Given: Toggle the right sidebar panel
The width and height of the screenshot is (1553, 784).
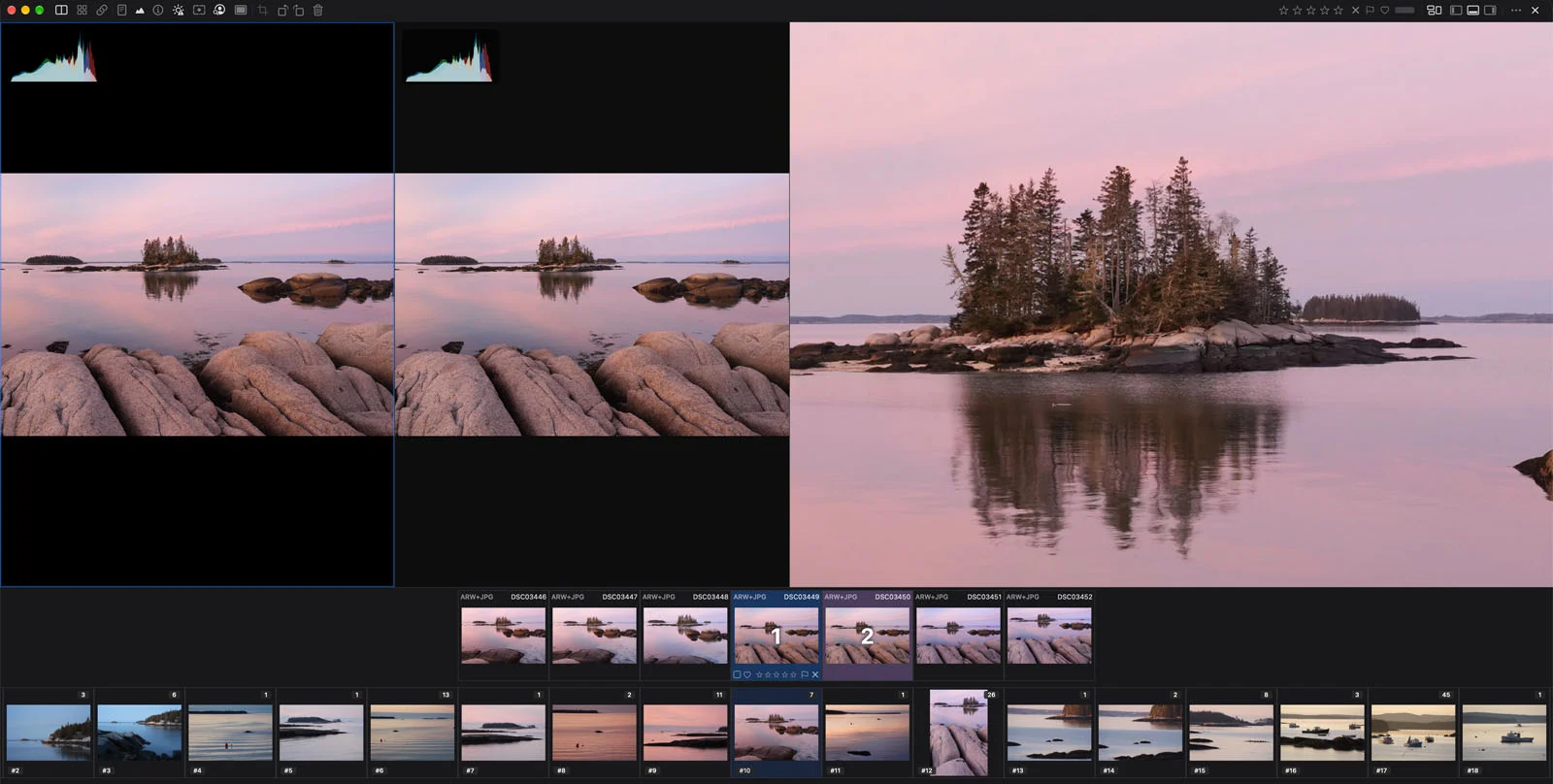Looking at the screenshot, I should (x=1491, y=10).
